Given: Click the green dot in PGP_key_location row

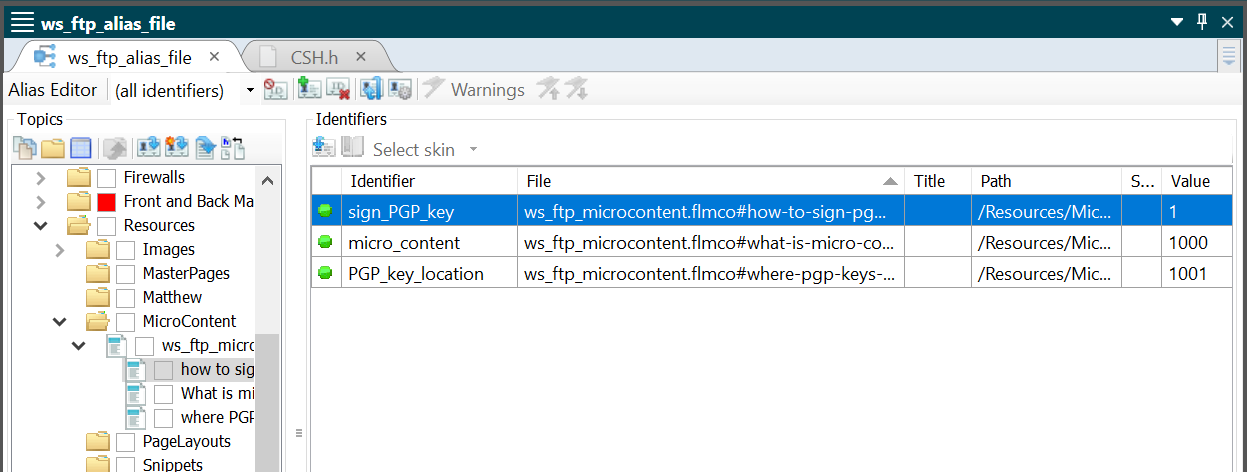Looking at the screenshot, I should tap(325, 274).
